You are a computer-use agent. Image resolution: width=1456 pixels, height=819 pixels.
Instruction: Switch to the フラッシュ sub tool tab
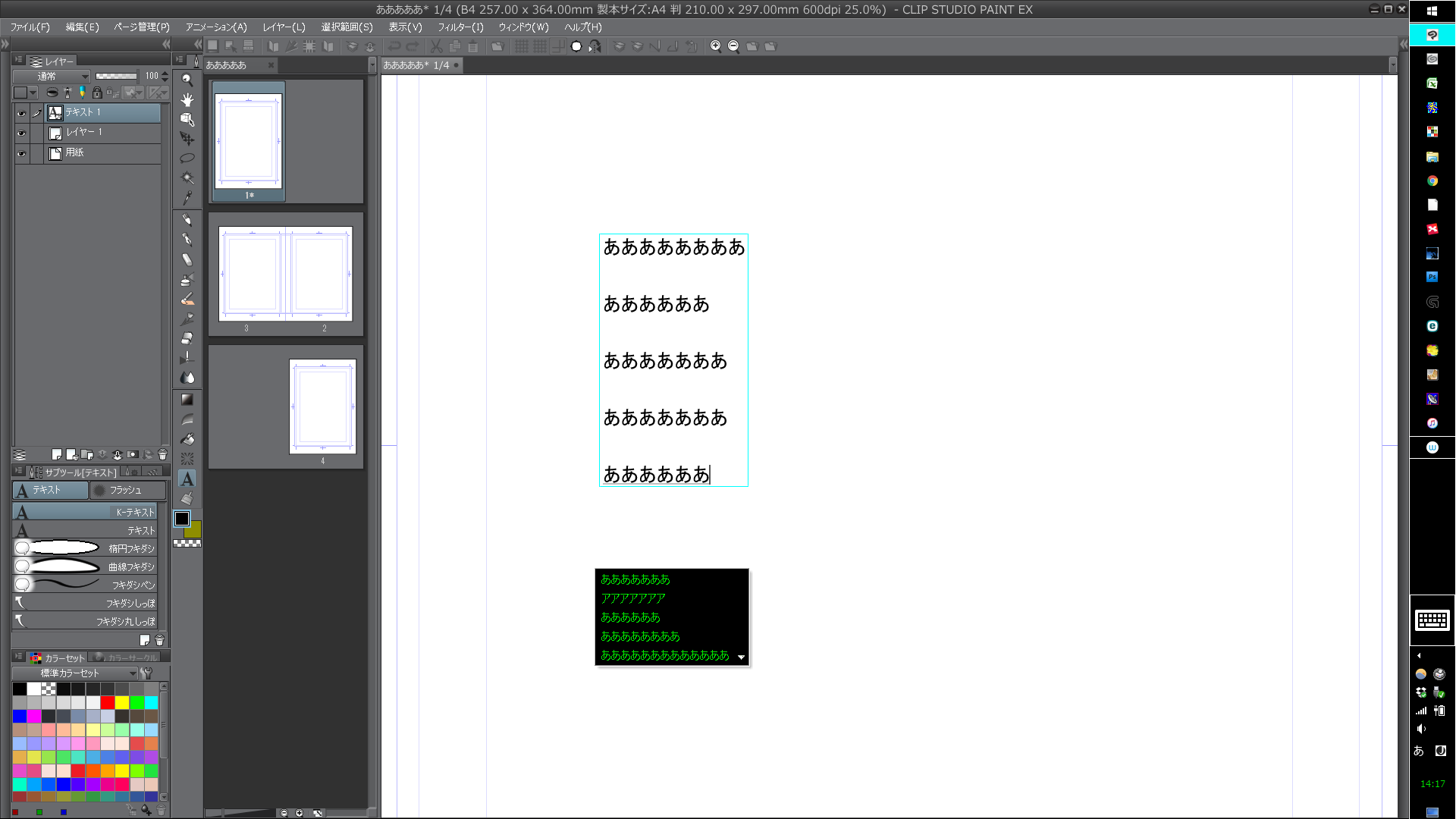point(126,491)
